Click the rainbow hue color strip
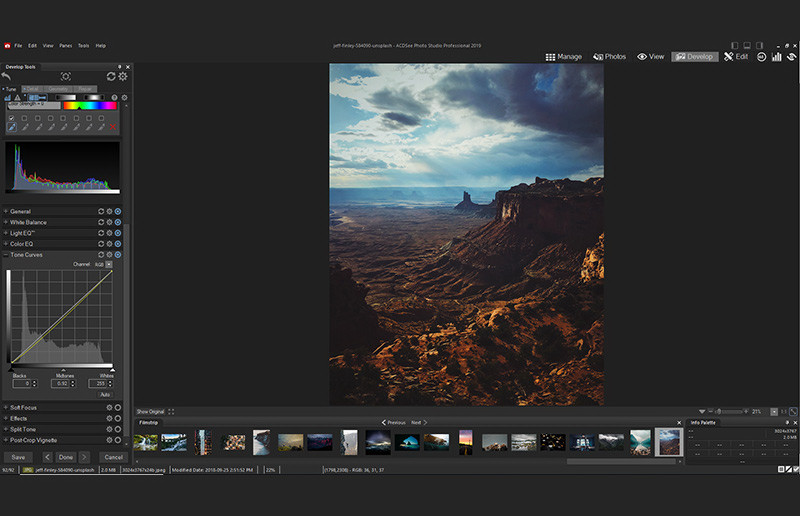This screenshot has width=800, height=516. click(x=90, y=106)
